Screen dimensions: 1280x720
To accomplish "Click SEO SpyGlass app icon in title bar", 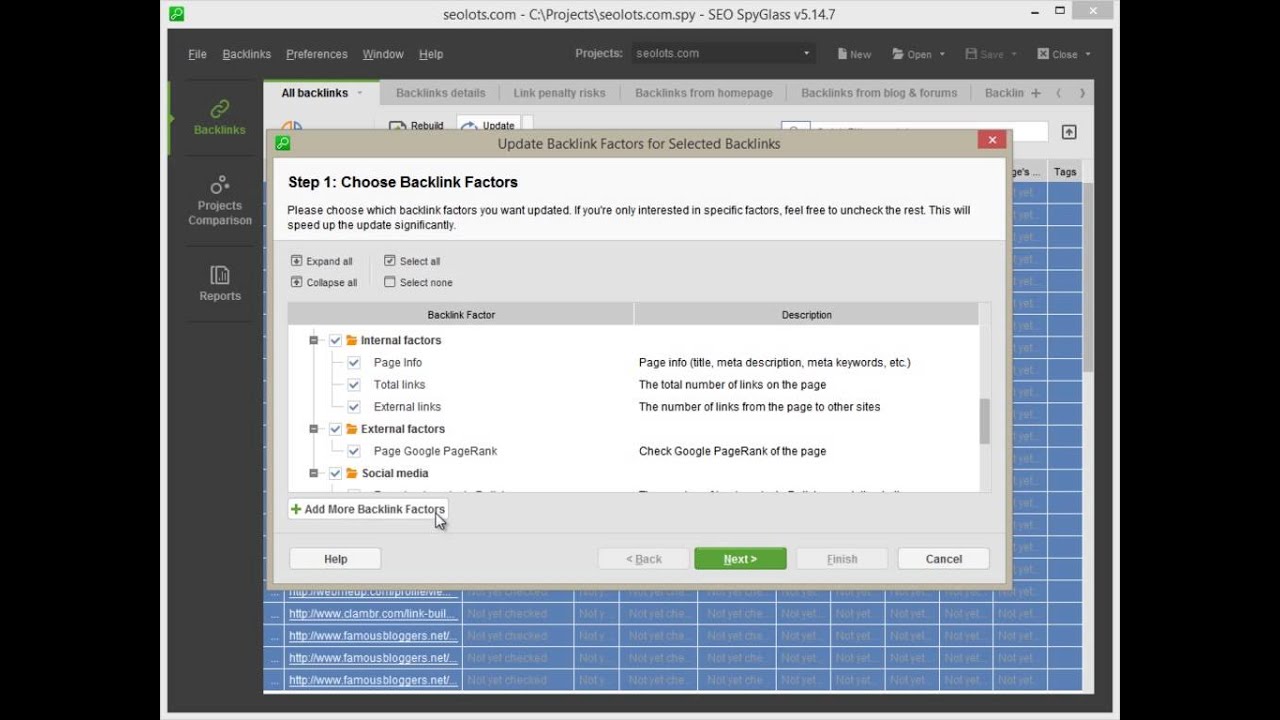I will 176,14.
